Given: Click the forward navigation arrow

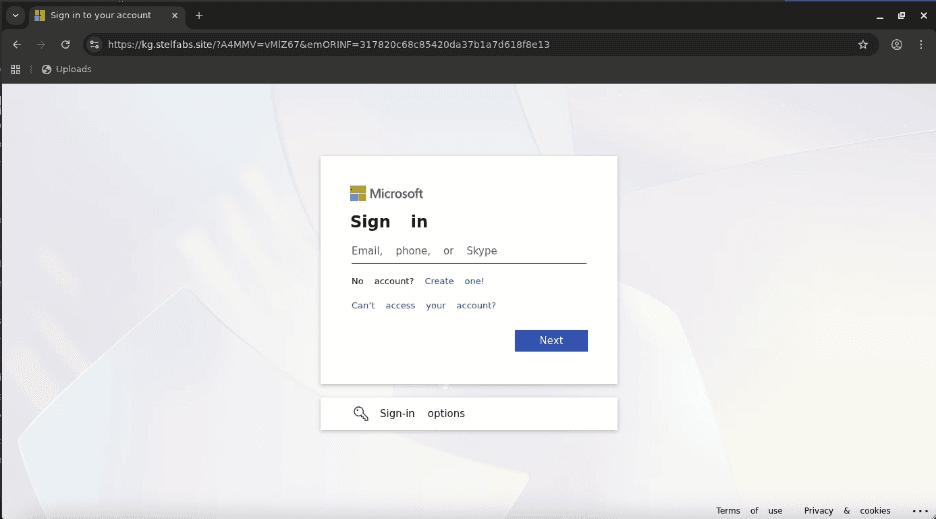Looking at the screenshot, I should [41, 45].
